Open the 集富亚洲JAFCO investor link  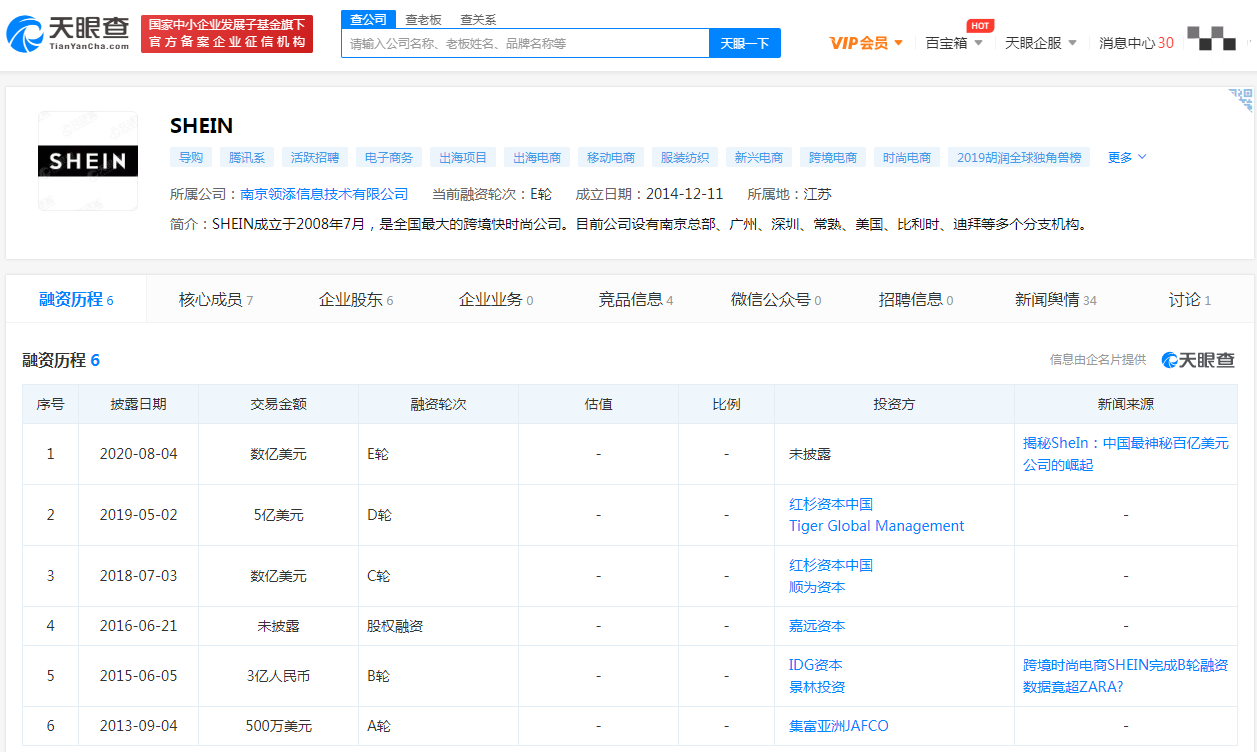[838, 726]
